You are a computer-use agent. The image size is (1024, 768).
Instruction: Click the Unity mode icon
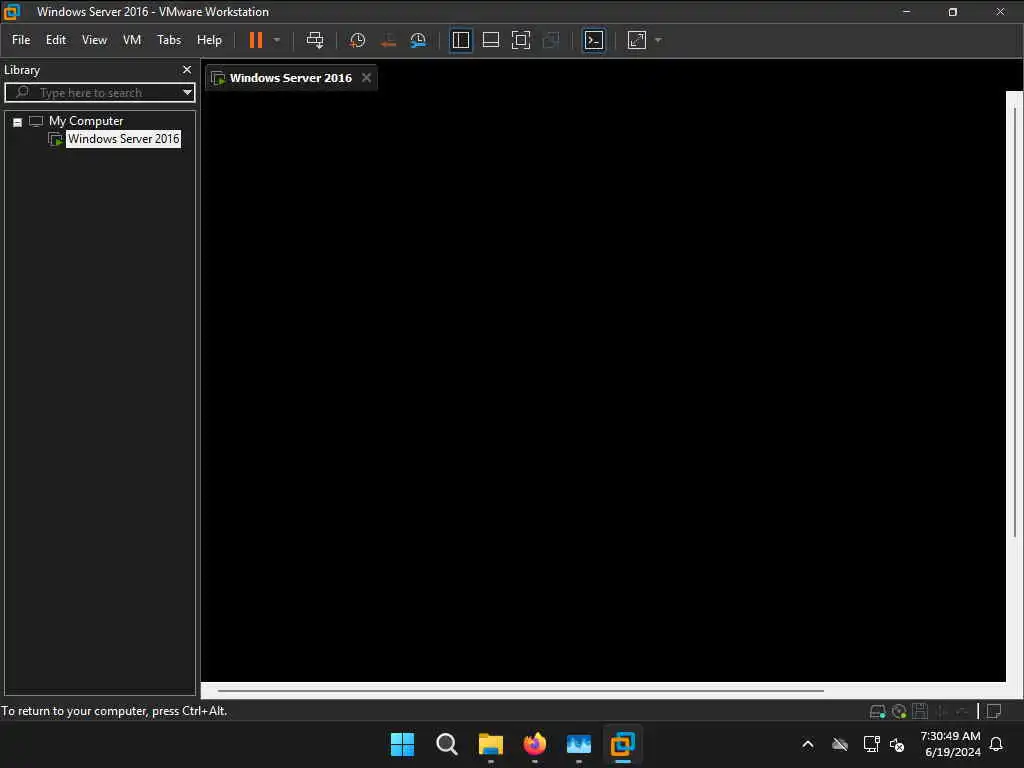pyautogui.click(x=551, y=40)
